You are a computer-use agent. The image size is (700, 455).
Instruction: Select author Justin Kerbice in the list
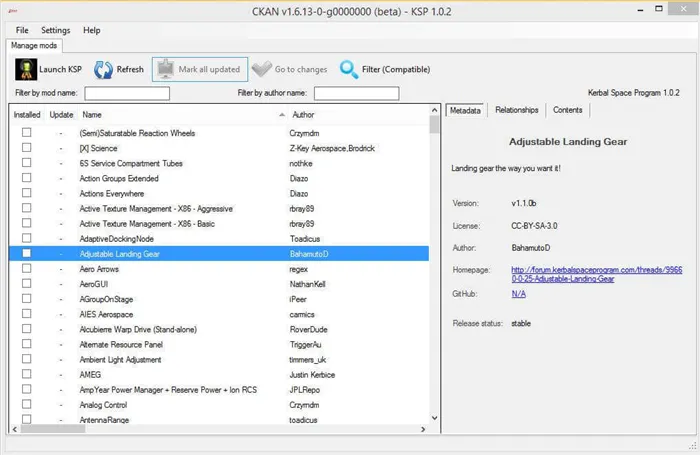click(312, 375)
